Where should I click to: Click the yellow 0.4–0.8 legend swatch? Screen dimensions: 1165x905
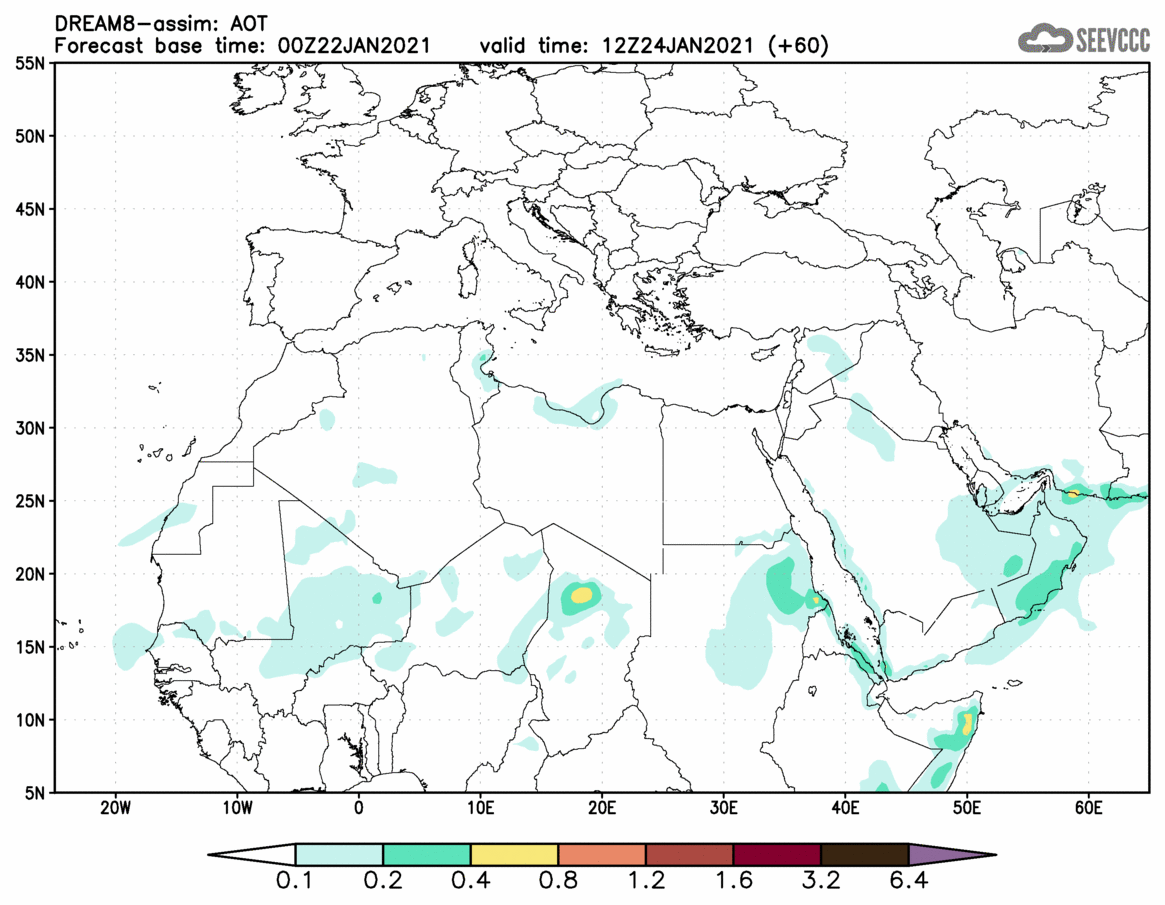click(x=514, y=854)
